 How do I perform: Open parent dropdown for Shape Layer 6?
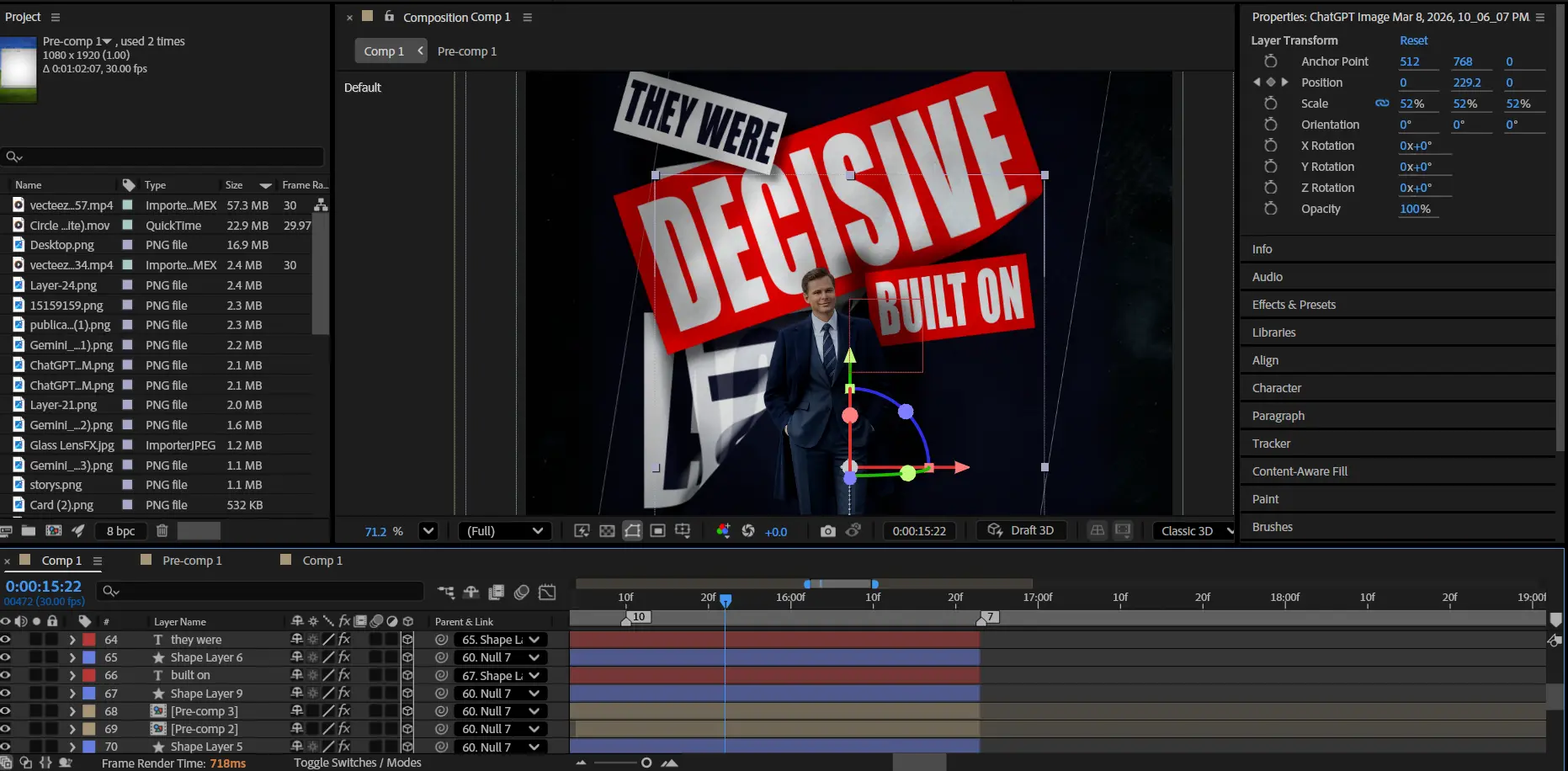[x=500, y=658]
